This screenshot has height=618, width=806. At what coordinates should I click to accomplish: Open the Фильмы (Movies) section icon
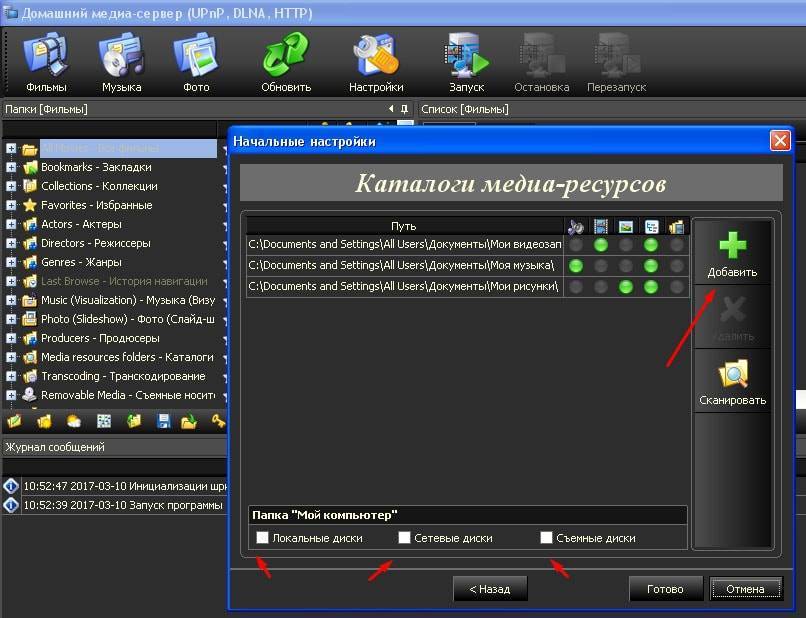45,55
